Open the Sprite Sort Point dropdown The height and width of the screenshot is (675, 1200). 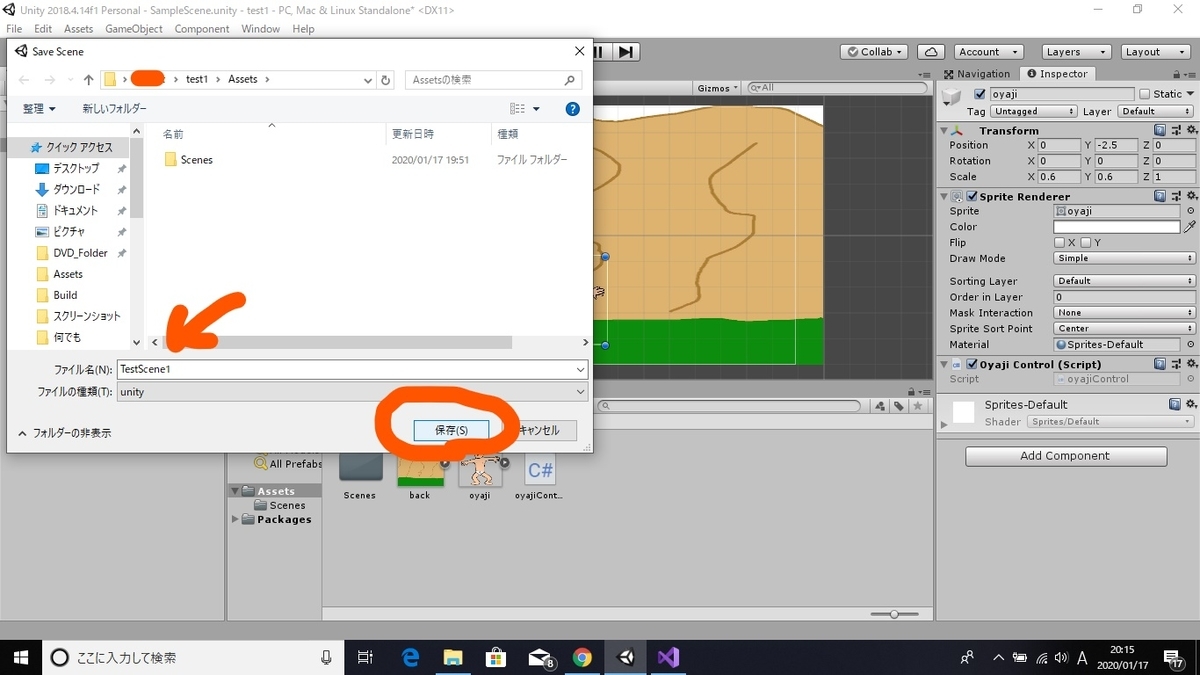pyautogui.click(x=1124, y=328)
